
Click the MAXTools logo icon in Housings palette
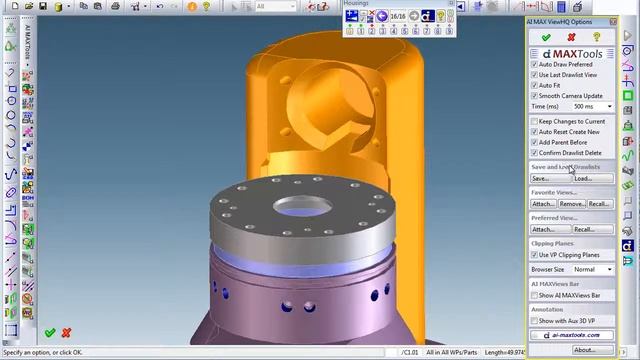427,16
